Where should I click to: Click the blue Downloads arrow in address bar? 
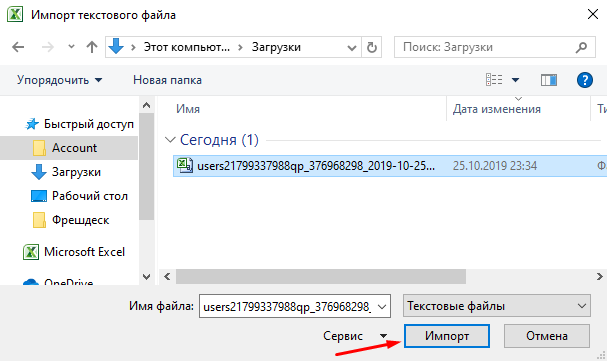116,46
